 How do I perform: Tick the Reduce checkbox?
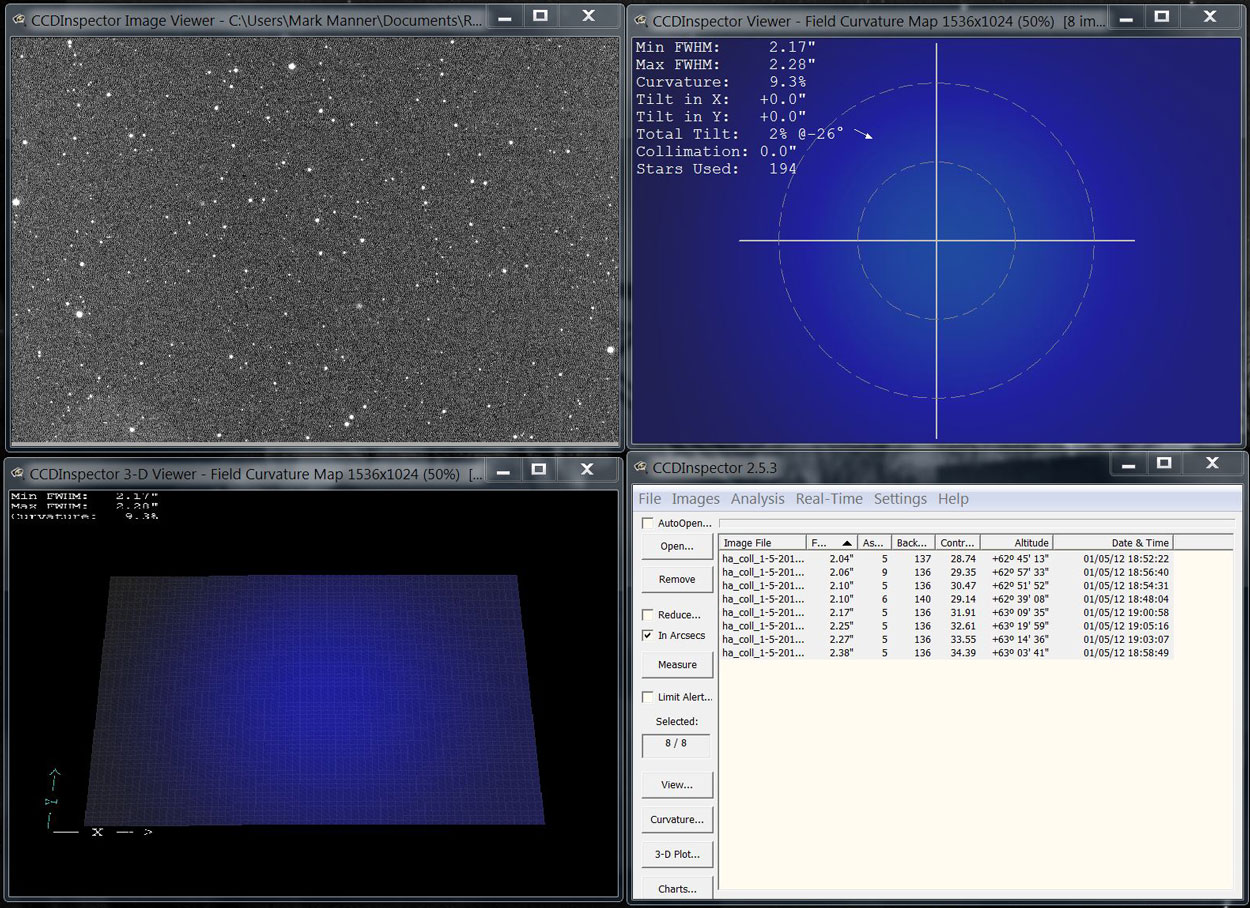pos(648,615)
